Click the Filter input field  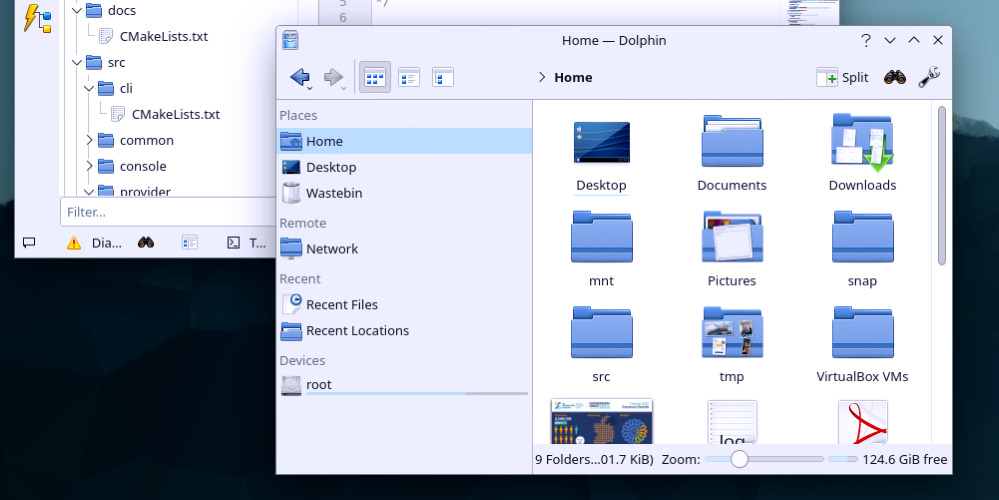pos(160,212)
